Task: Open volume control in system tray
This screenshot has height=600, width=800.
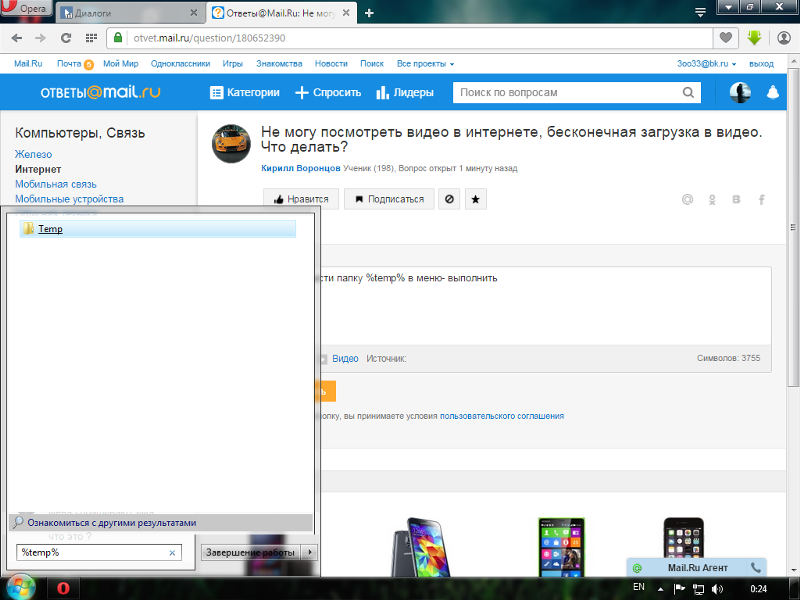Action: tap(717, 589)
